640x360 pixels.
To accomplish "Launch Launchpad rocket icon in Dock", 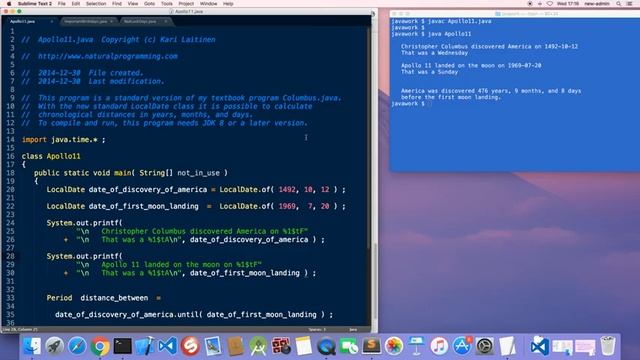I will 54,346.
